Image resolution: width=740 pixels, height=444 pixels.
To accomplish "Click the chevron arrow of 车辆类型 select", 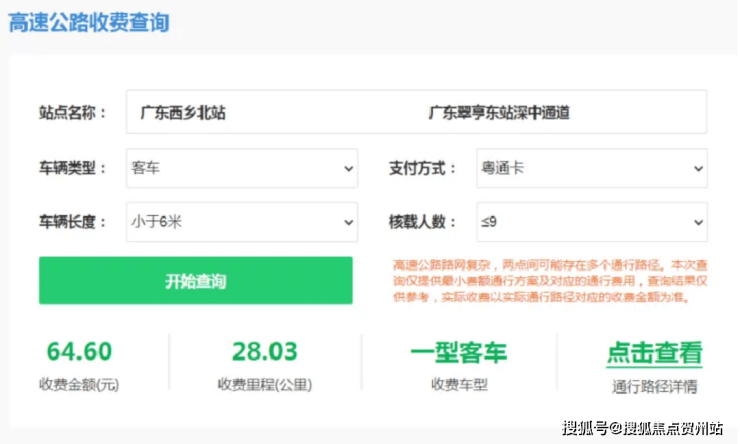I will (348, 168).
